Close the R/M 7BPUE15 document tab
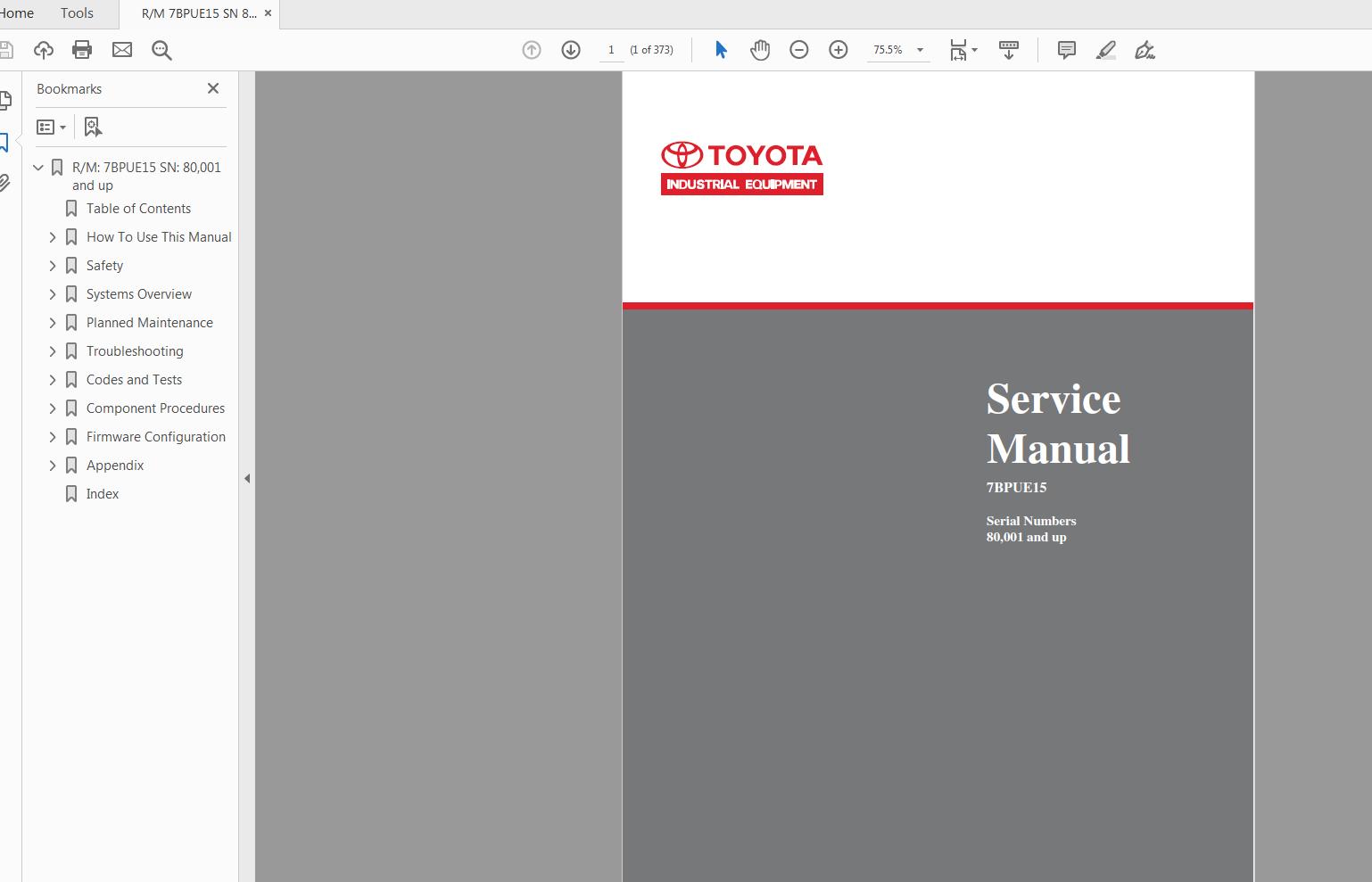Screen dimensions: 1372x882 268,13
